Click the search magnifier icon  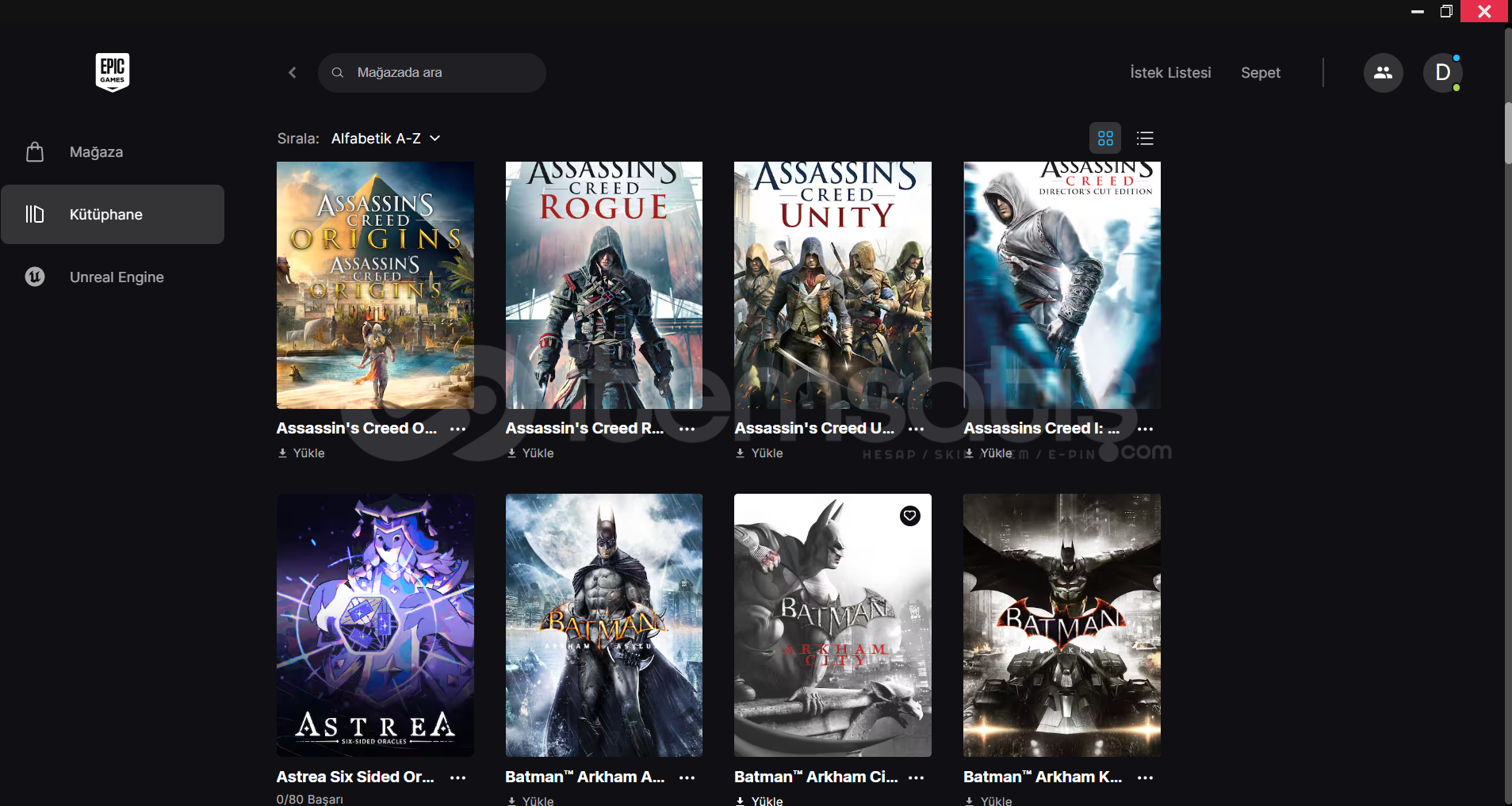[338, 73]
